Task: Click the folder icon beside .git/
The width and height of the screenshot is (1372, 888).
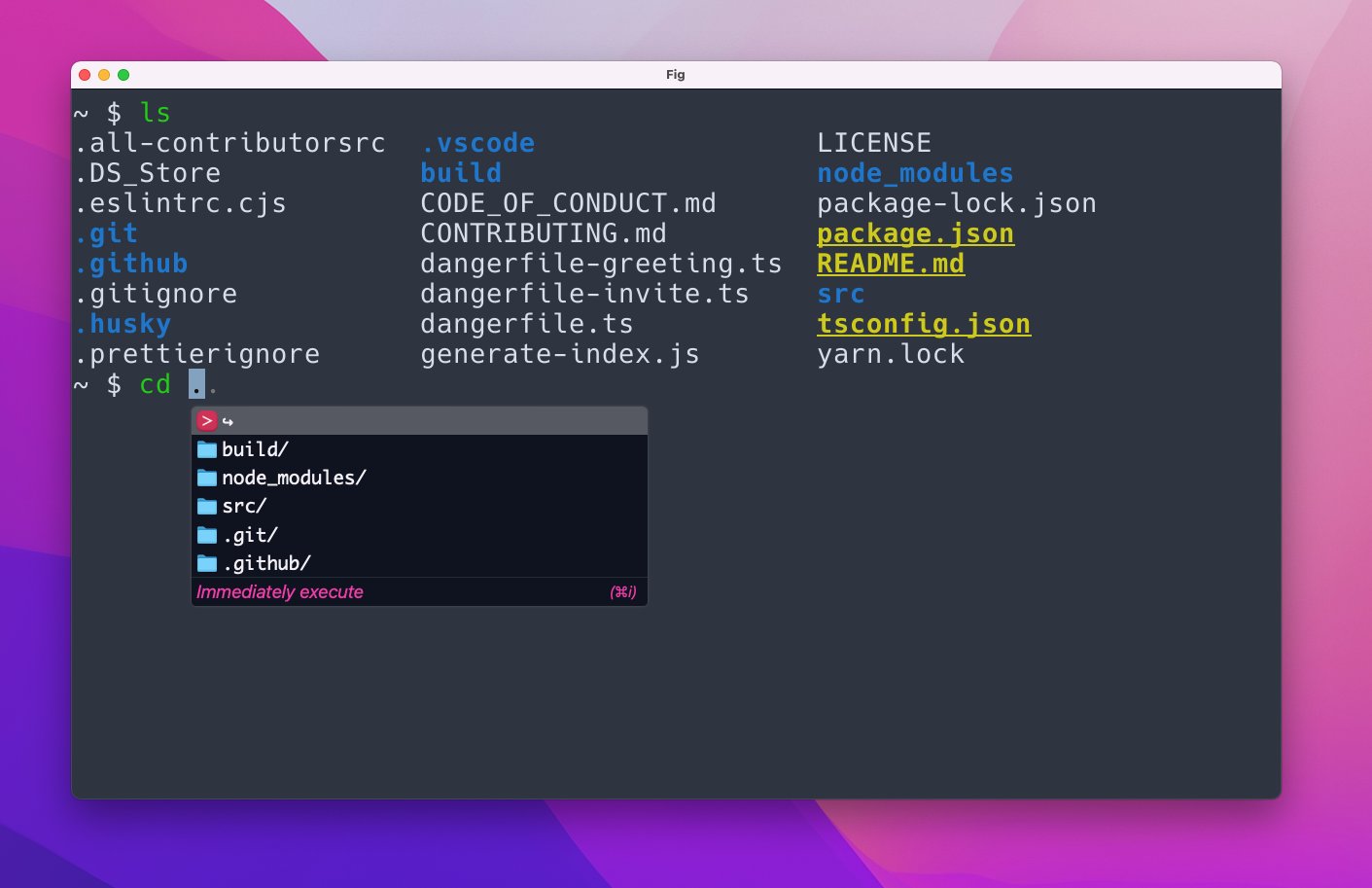Action: (x=207, y=535)
